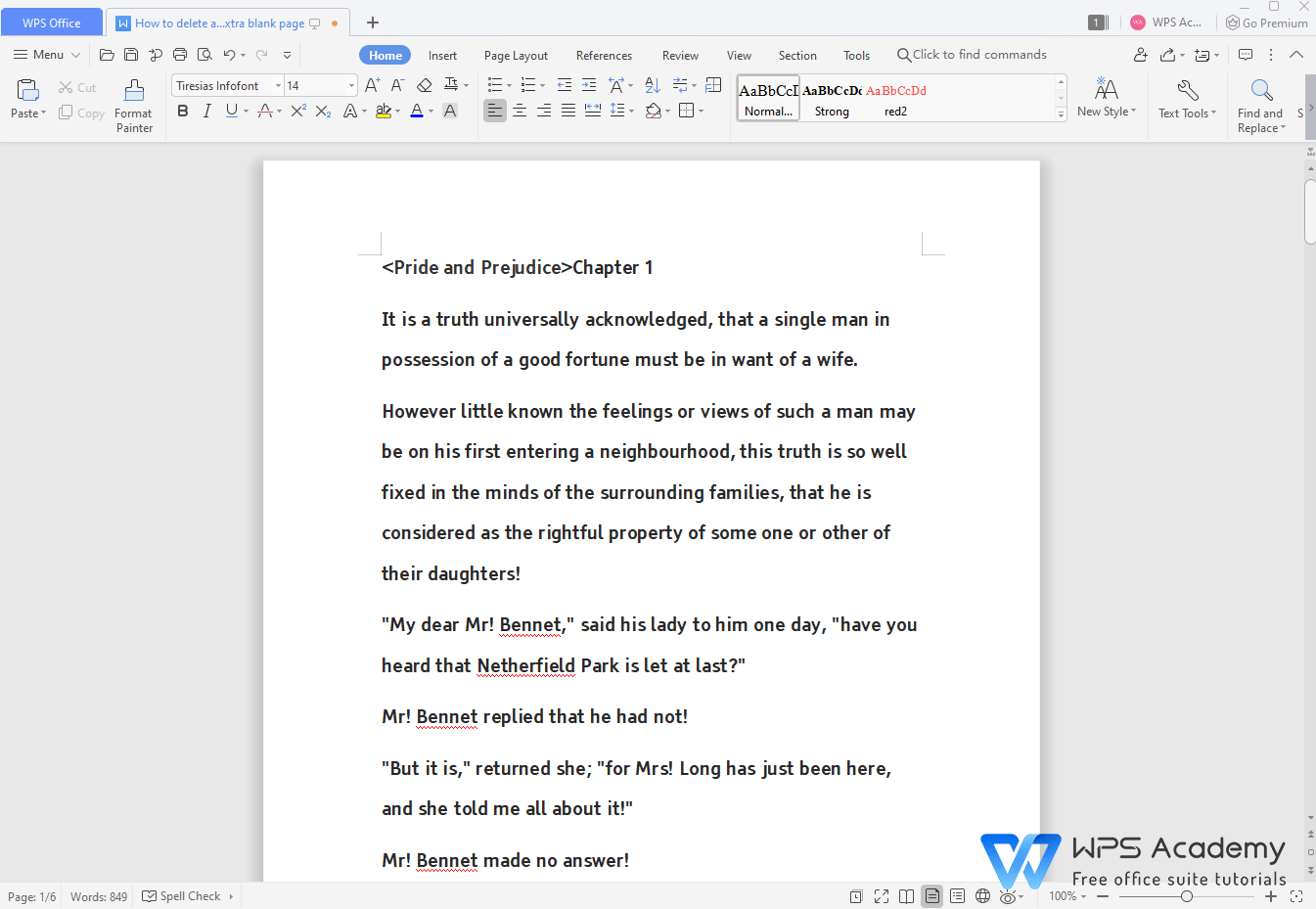1316x909 pixels.
Task: Switch to Web Layout globe icon in status bar
Action: pos(982,896)
